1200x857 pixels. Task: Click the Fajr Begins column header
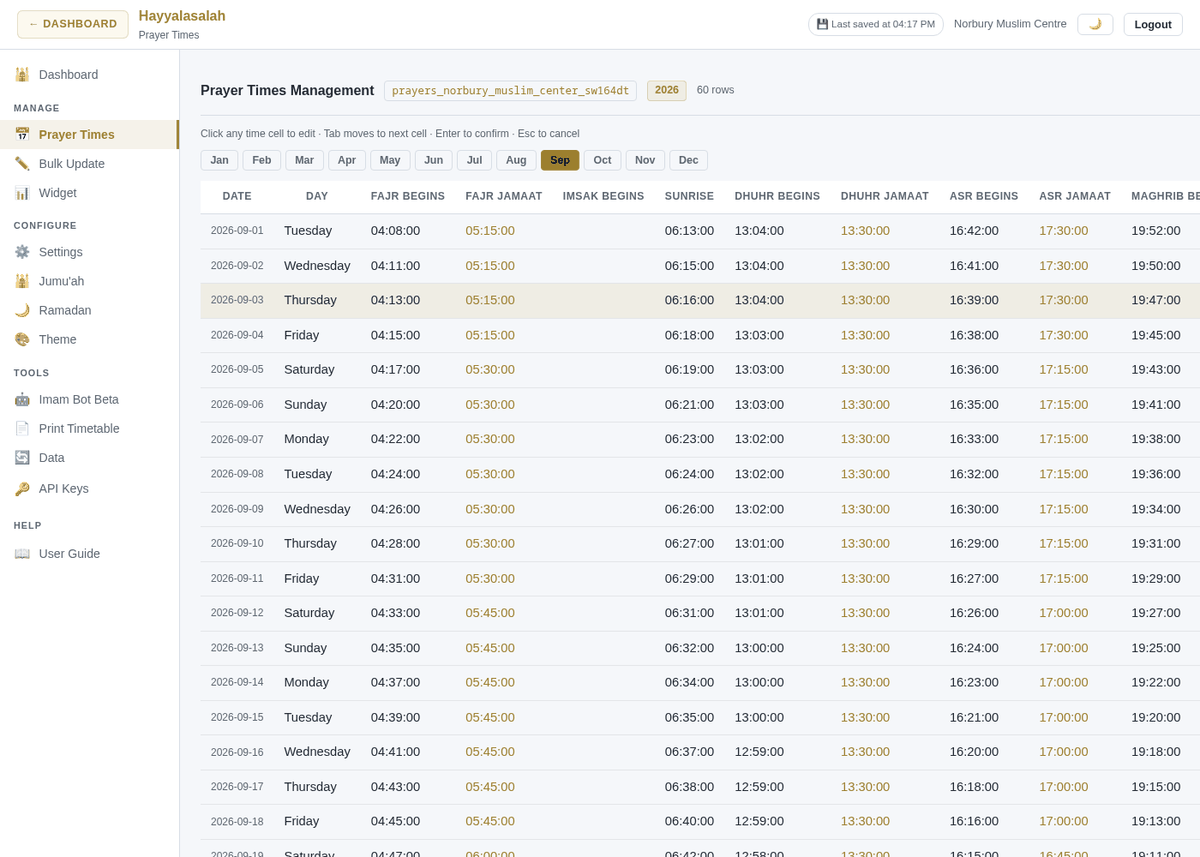click(408, 196)
